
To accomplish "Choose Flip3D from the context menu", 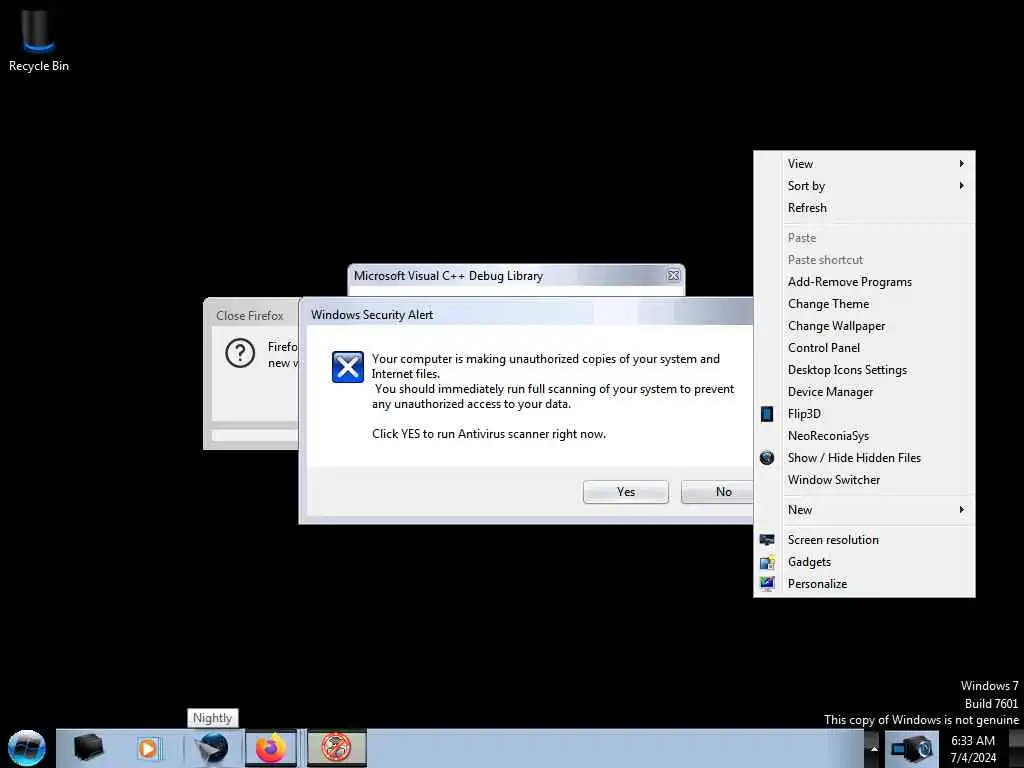I will click(x=865, y=413).
